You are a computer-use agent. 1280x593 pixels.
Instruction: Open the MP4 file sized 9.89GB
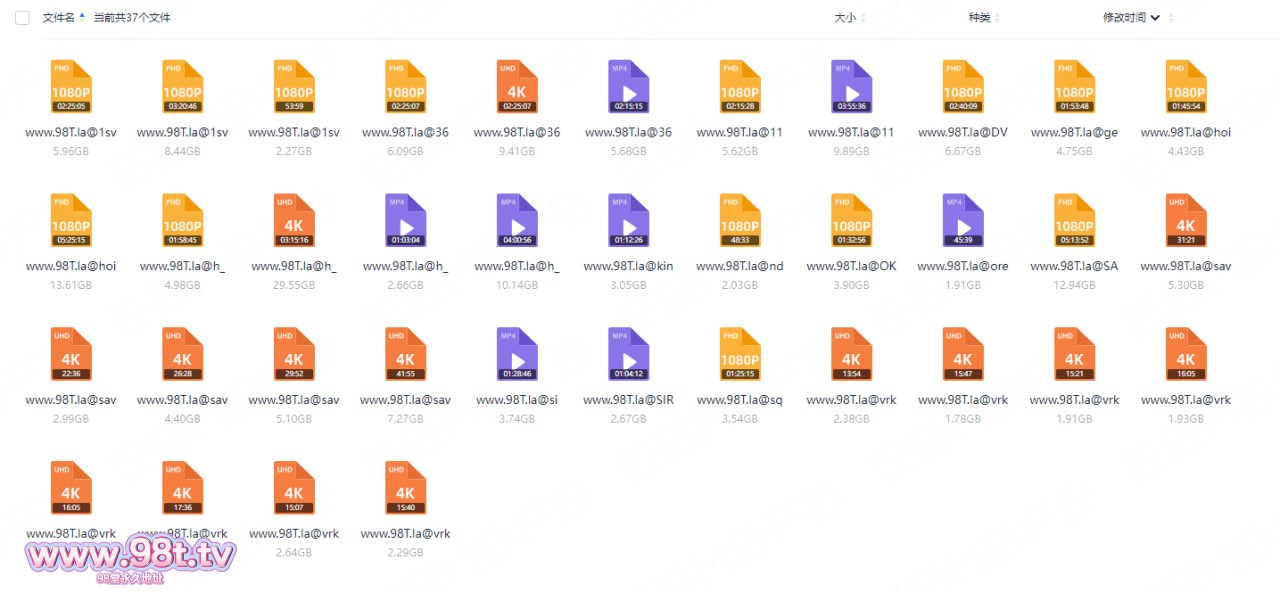coord(851,87)
